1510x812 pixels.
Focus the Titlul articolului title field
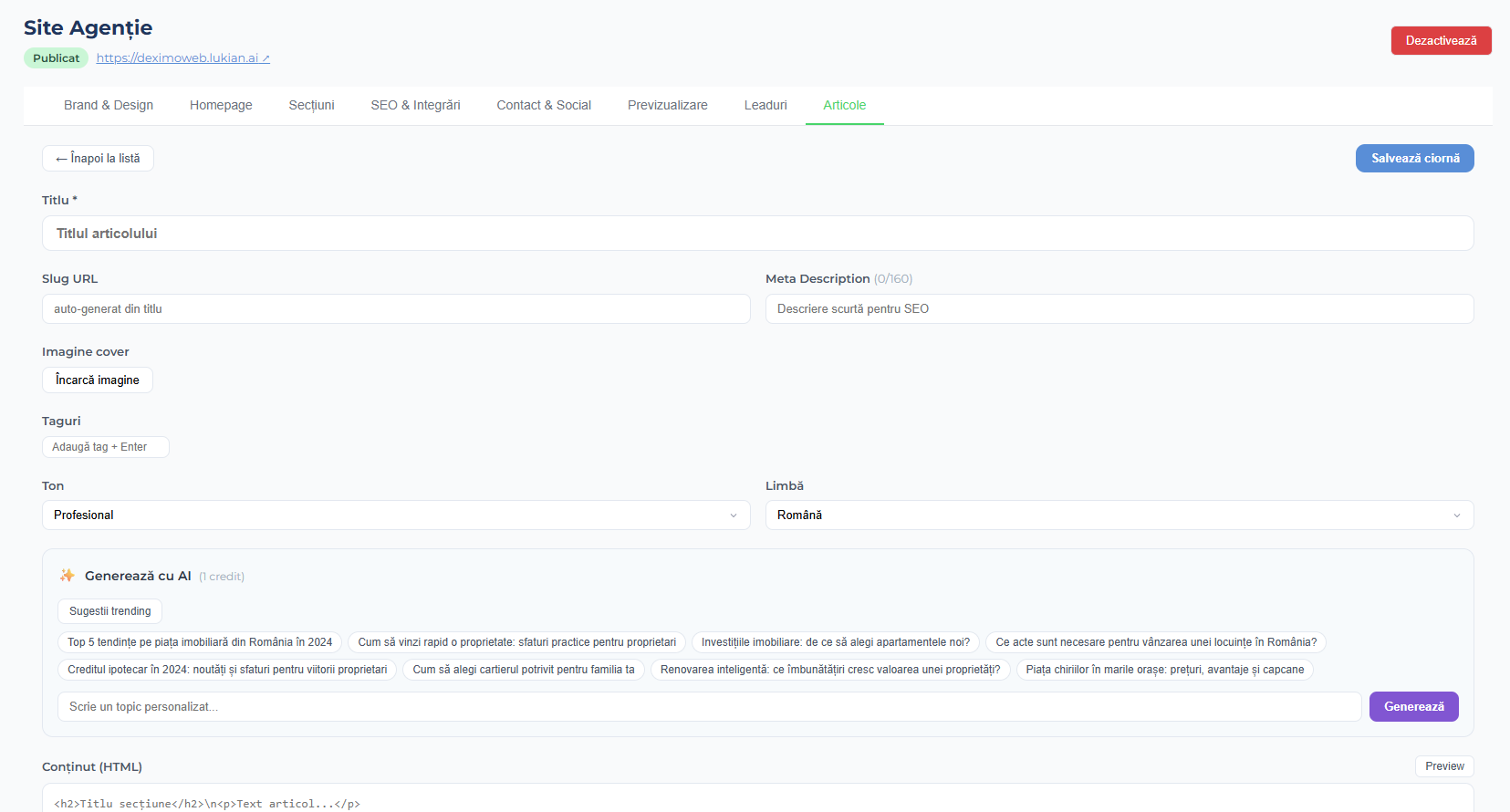click(757, 234)
